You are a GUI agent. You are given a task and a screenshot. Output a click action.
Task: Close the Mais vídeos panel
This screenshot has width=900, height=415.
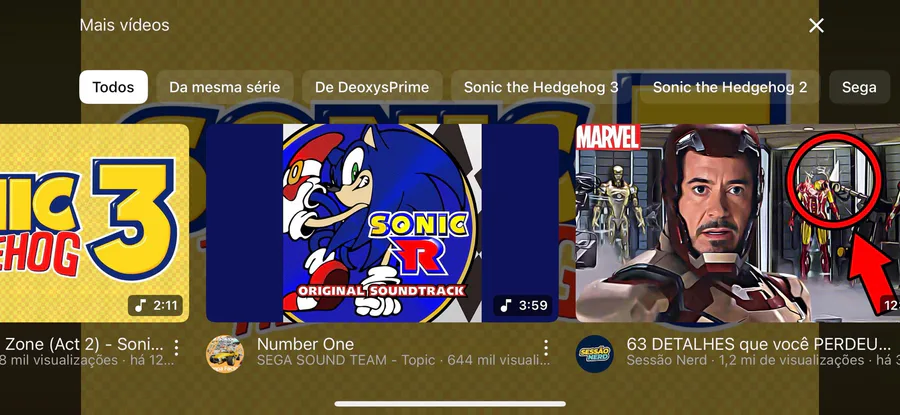click(x=816, y=25)
